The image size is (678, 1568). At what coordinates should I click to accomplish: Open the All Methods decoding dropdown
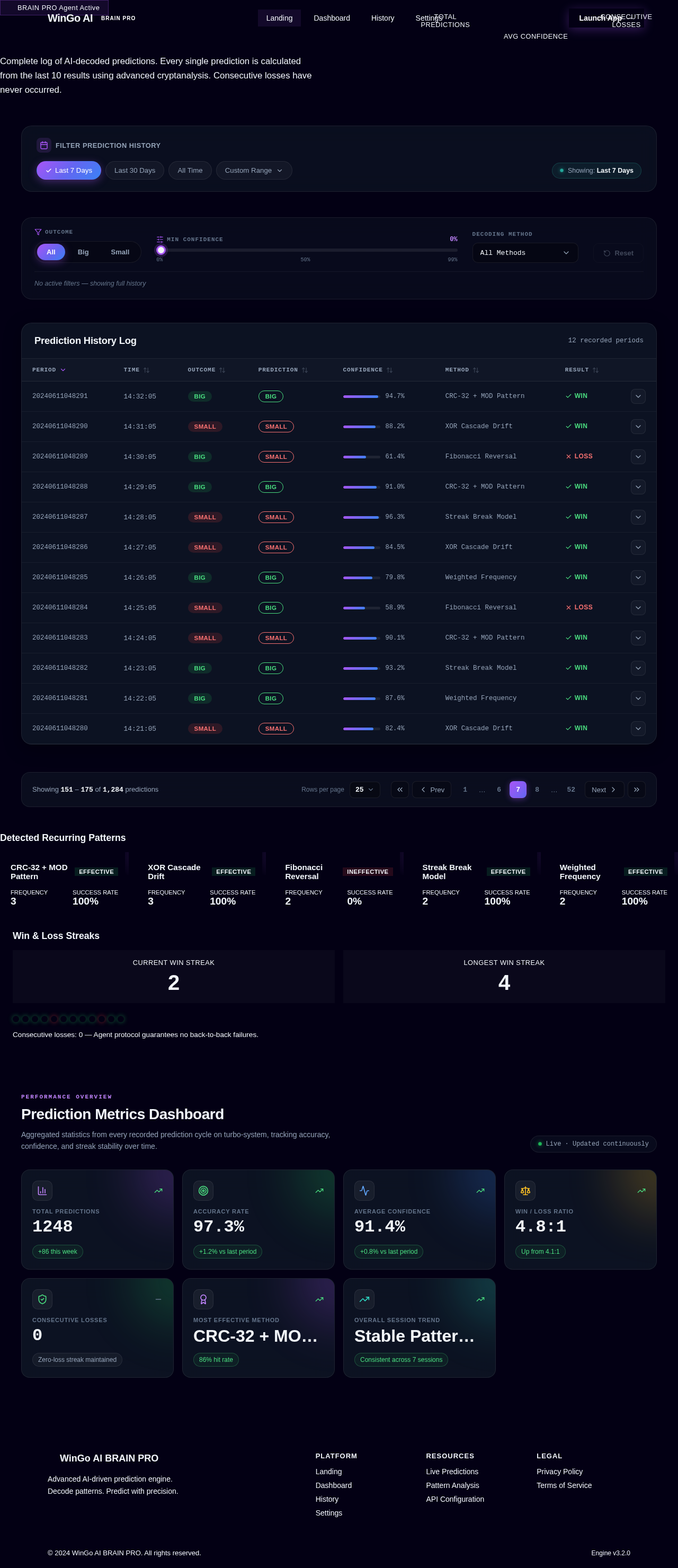coord(524,253)
